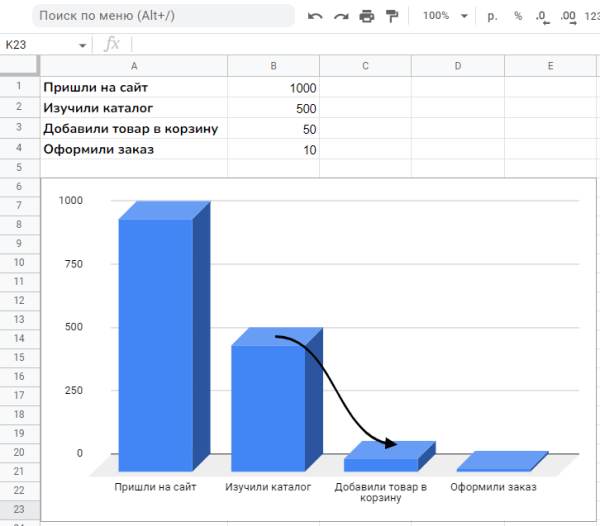This screenshot has width=600, height=526.
Task: Select column B header
Action: click(x=273, y=66)
